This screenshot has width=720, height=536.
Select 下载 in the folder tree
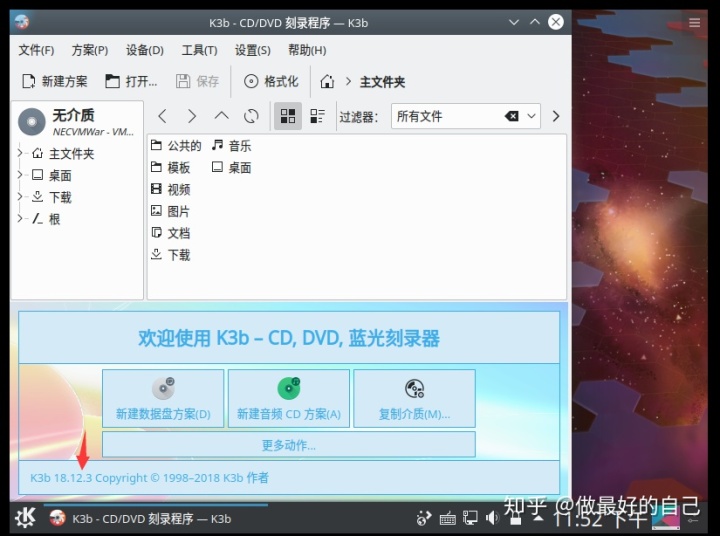click(51, 197)
